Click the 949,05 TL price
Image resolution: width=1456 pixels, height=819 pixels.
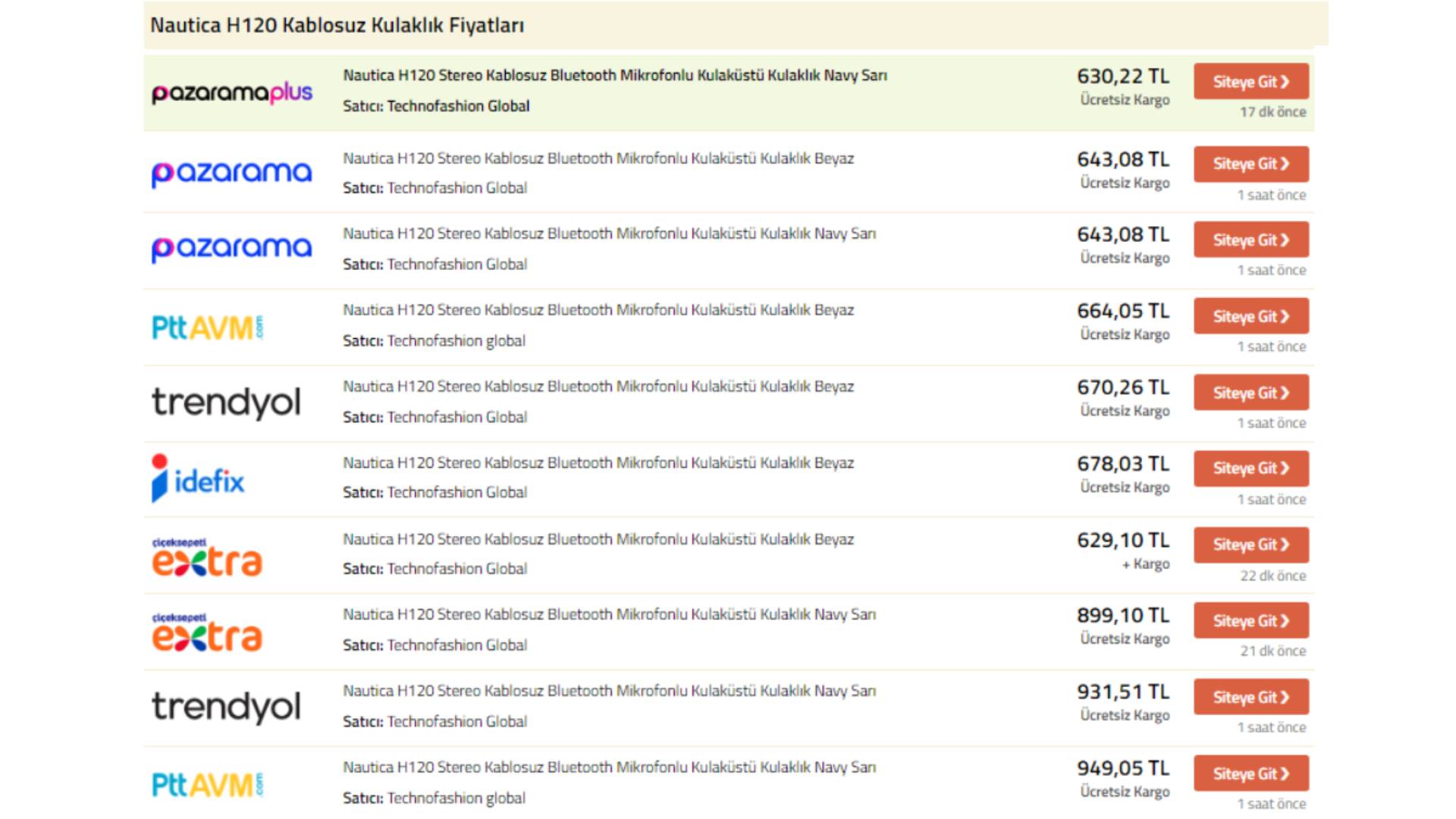click(1123, 769)
